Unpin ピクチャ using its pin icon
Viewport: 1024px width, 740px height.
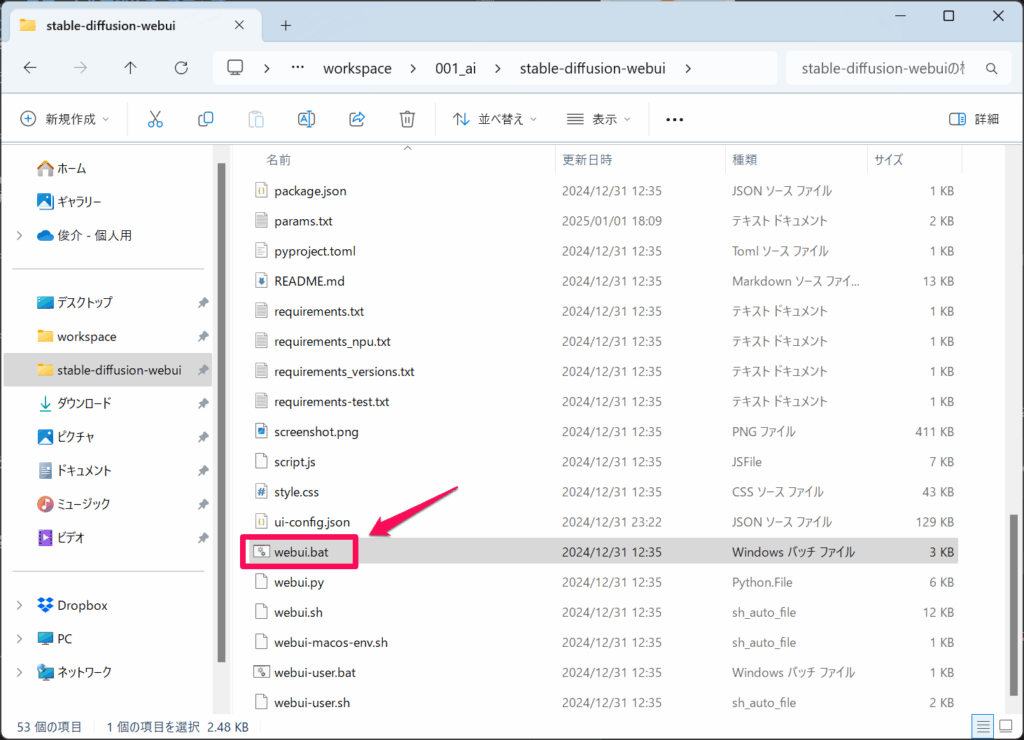[x=203, y=437]
